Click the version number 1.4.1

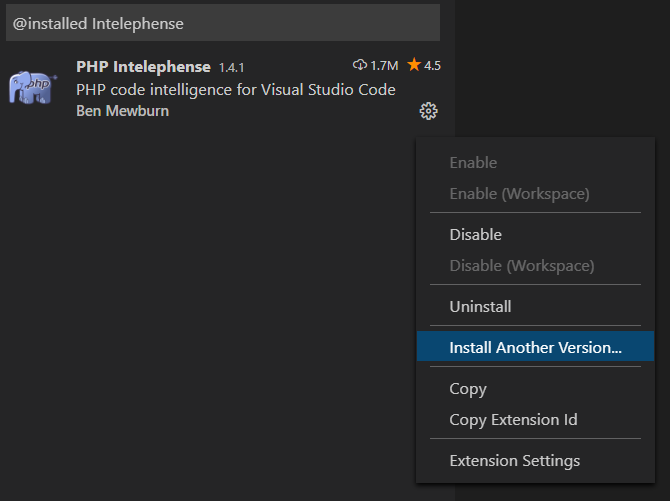click(231, 68)
